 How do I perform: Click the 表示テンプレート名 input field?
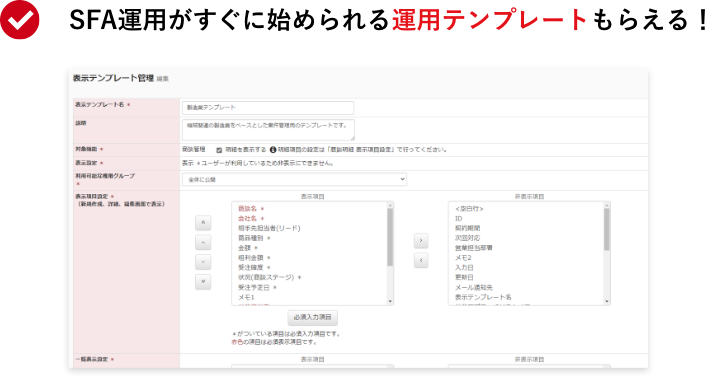pyautogui.click(x=268, y=108)
